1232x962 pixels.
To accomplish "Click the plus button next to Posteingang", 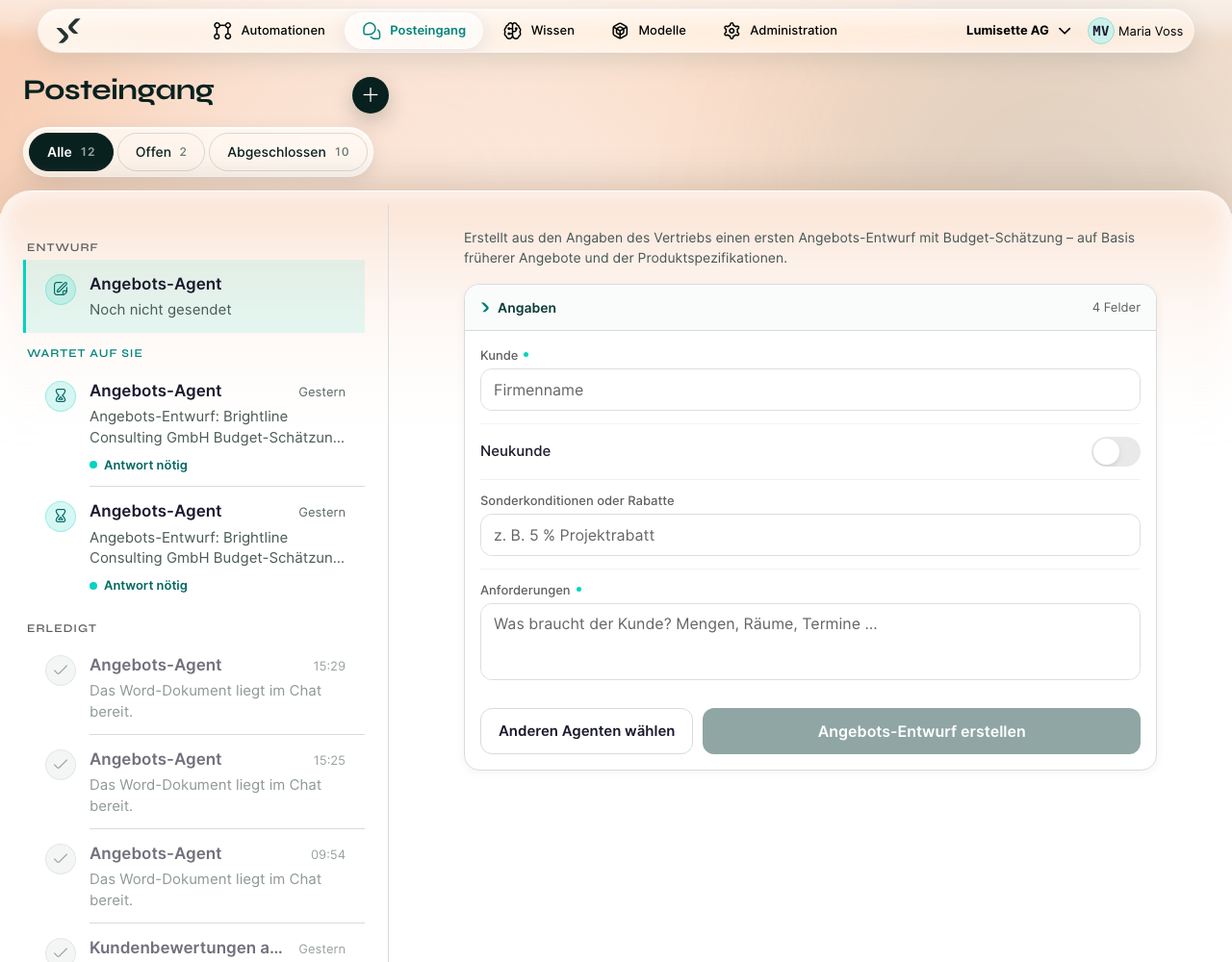I will [371, 95].
